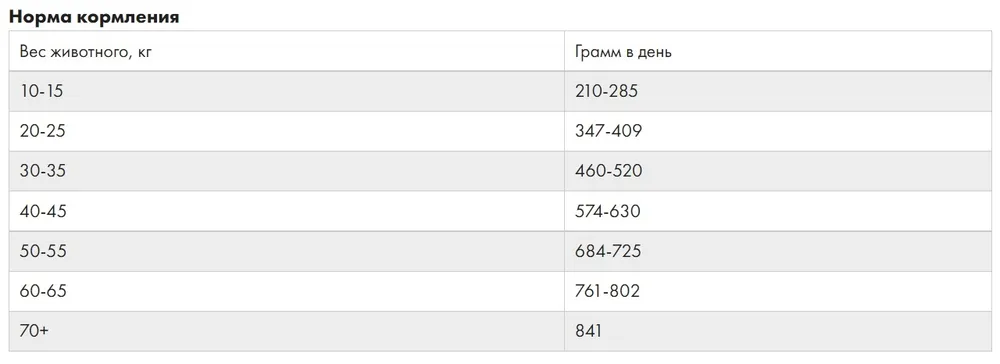Click the 210-285 grams cell
The image size is (1000, 364).
pyautogui.click(x=778, y=91)
